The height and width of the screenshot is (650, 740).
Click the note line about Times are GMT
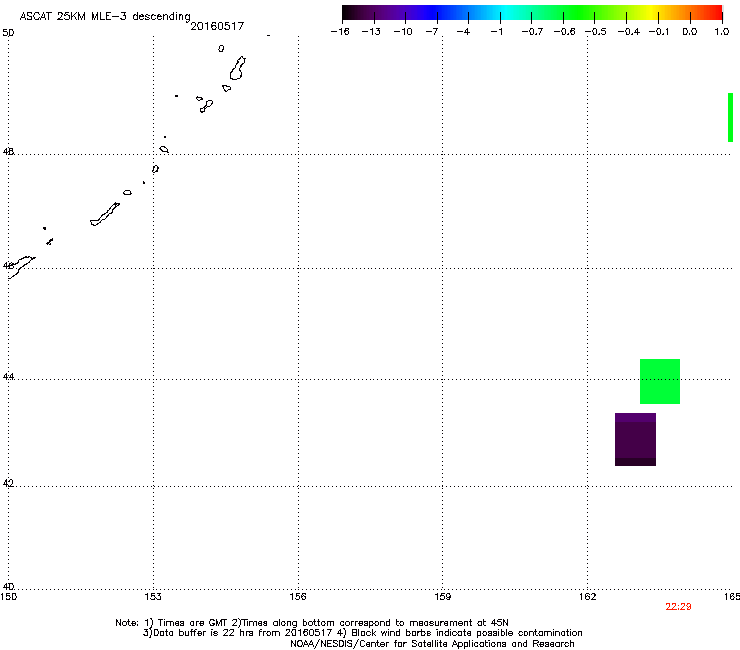(x=311, y=623)
